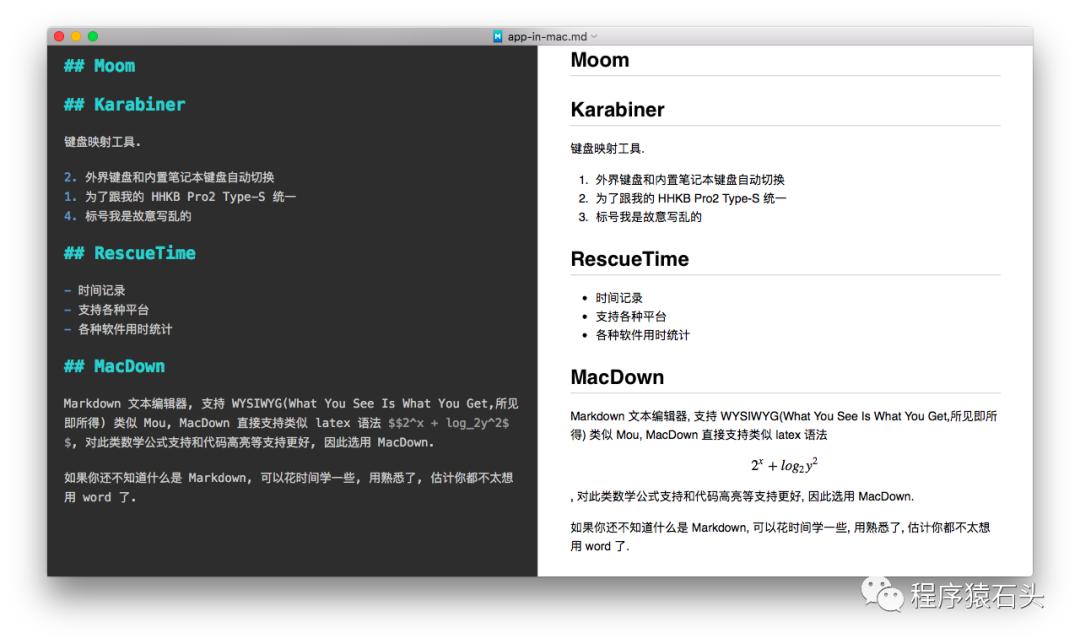Click editor line '- 各种软件用时统计'
The image size is (1080, 644).
(118, 329)
